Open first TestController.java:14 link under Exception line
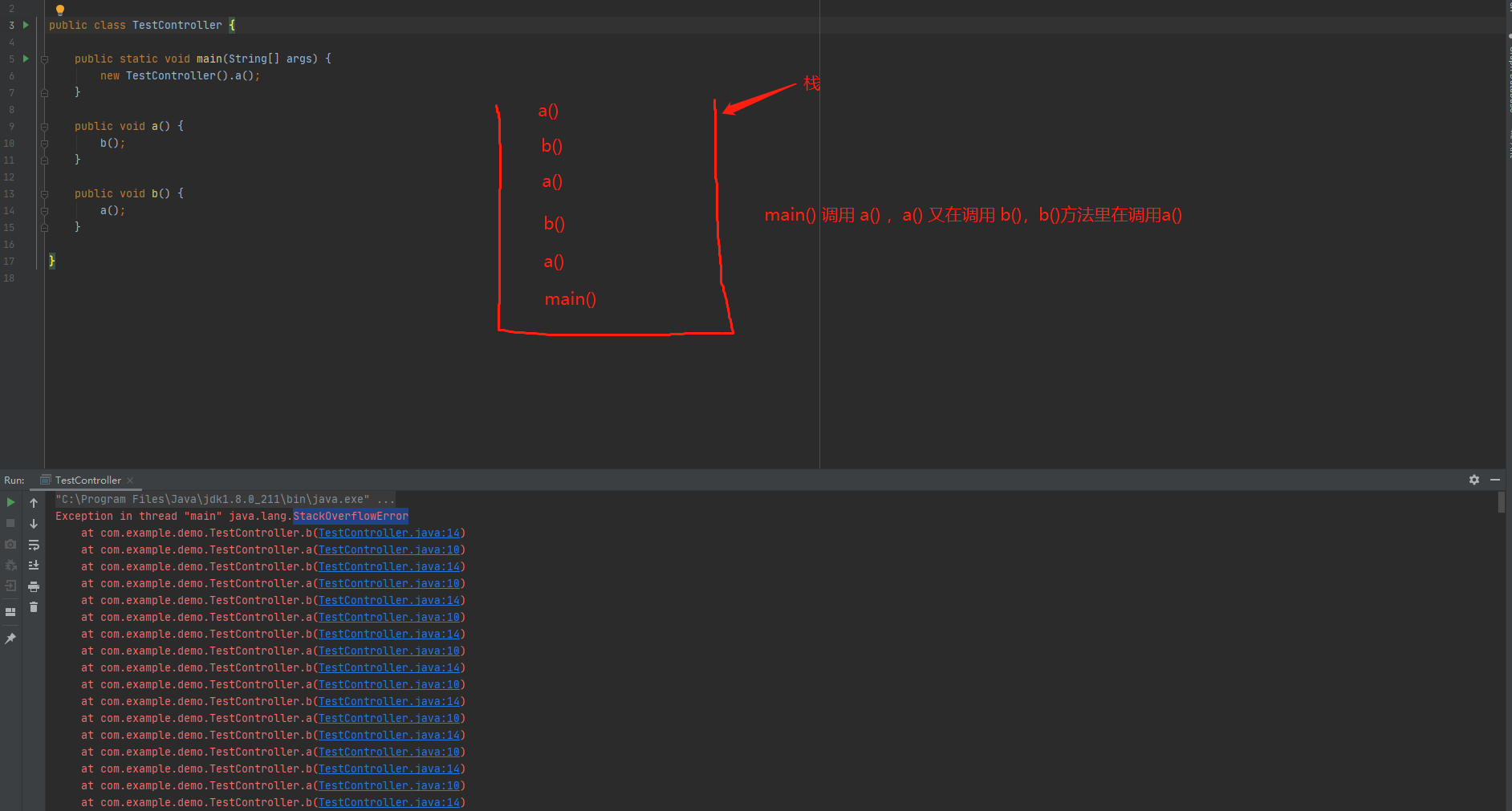This screenshot has height=811, width=1512. [x=389, y=533]
